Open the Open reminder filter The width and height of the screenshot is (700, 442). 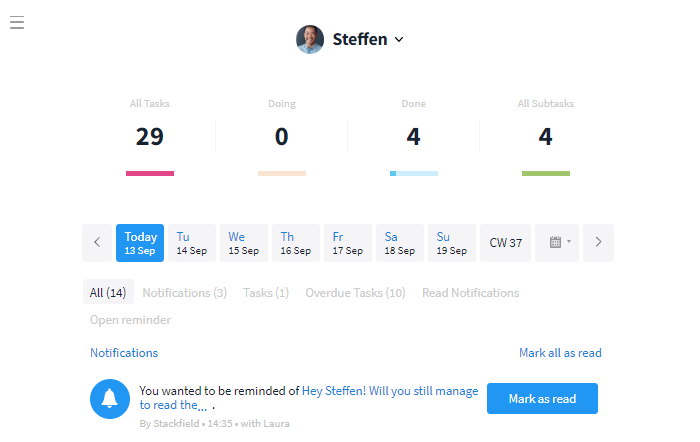130,320
